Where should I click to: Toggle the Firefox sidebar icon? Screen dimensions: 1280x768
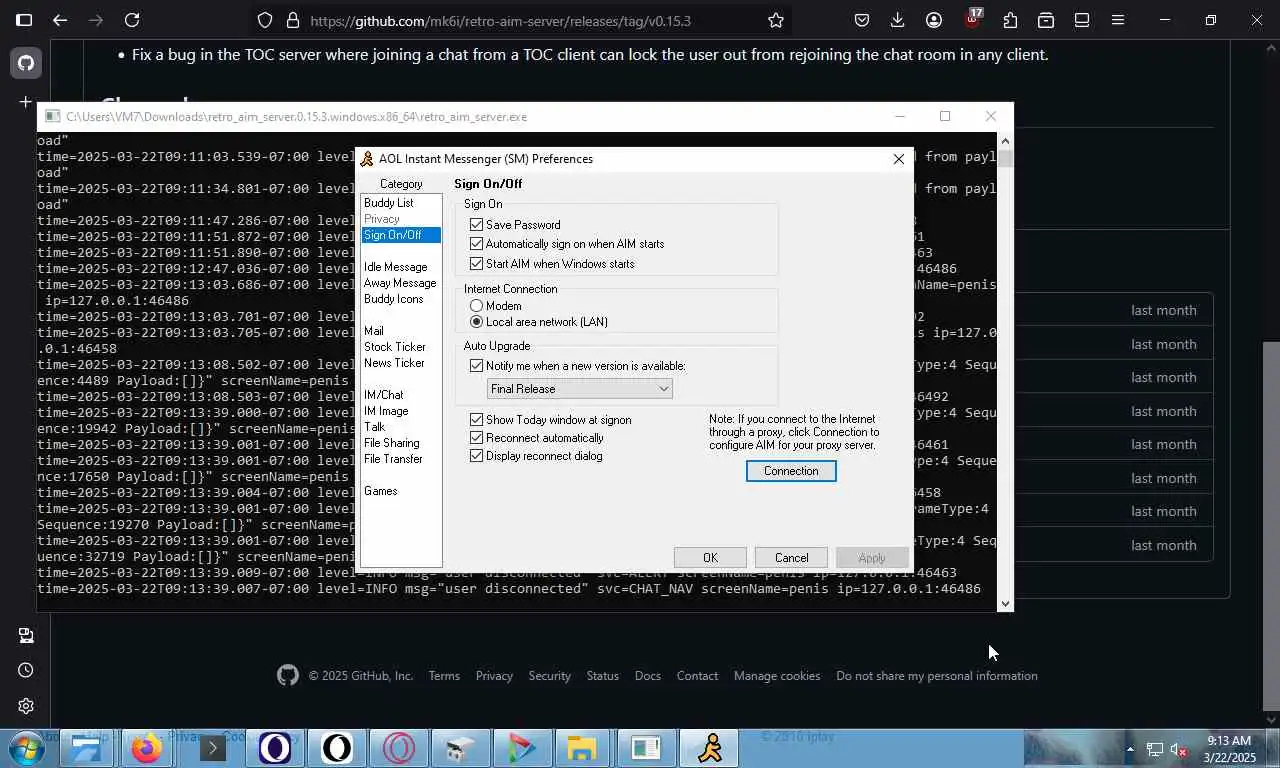click(x=24, y=20)
